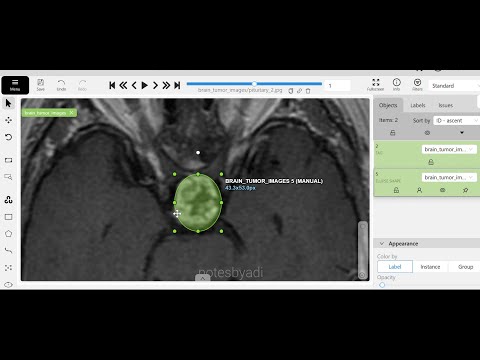Jump to the first frame
Viewport: 480px width, 360px height.
[x=112, y=85]
